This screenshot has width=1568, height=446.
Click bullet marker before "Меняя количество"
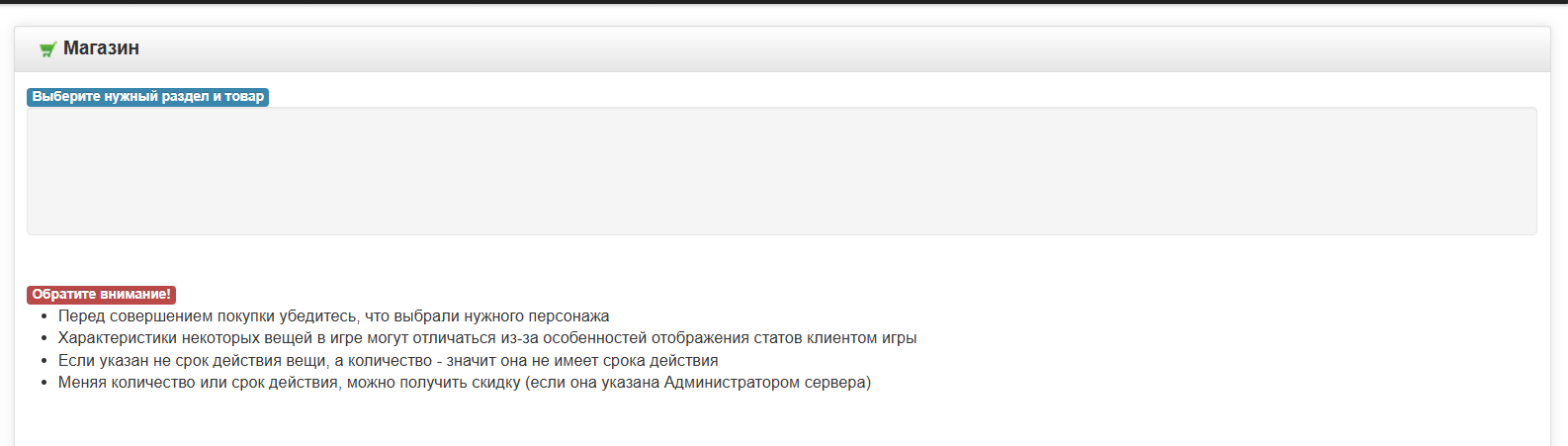44,383
